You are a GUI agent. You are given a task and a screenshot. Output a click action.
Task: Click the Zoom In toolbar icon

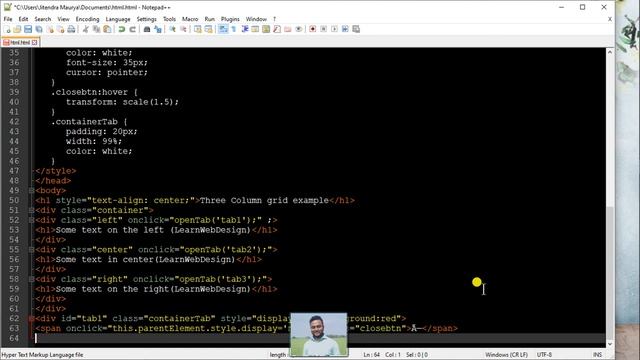172,29
